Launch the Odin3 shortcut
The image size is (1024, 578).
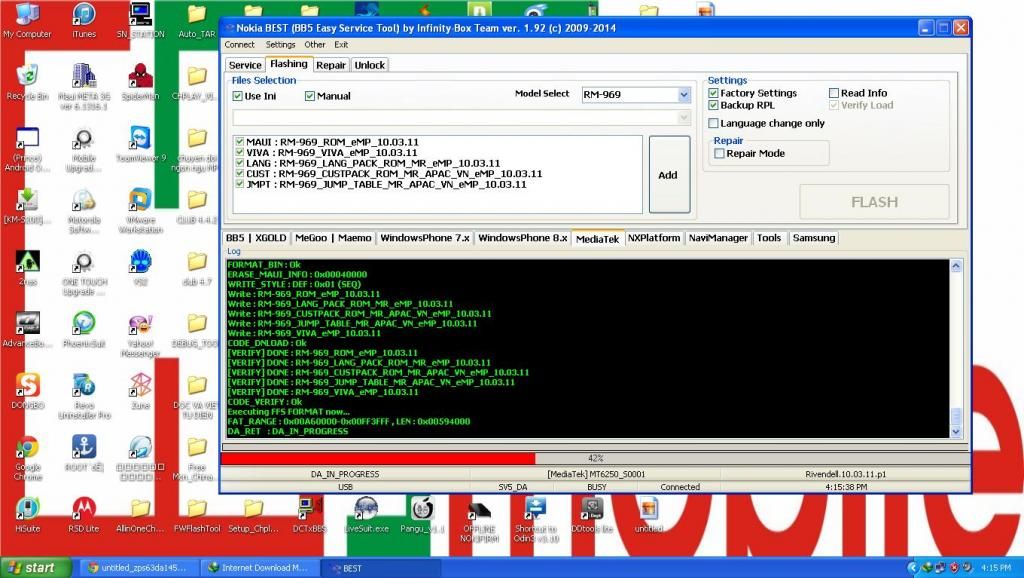pos(536,519)
